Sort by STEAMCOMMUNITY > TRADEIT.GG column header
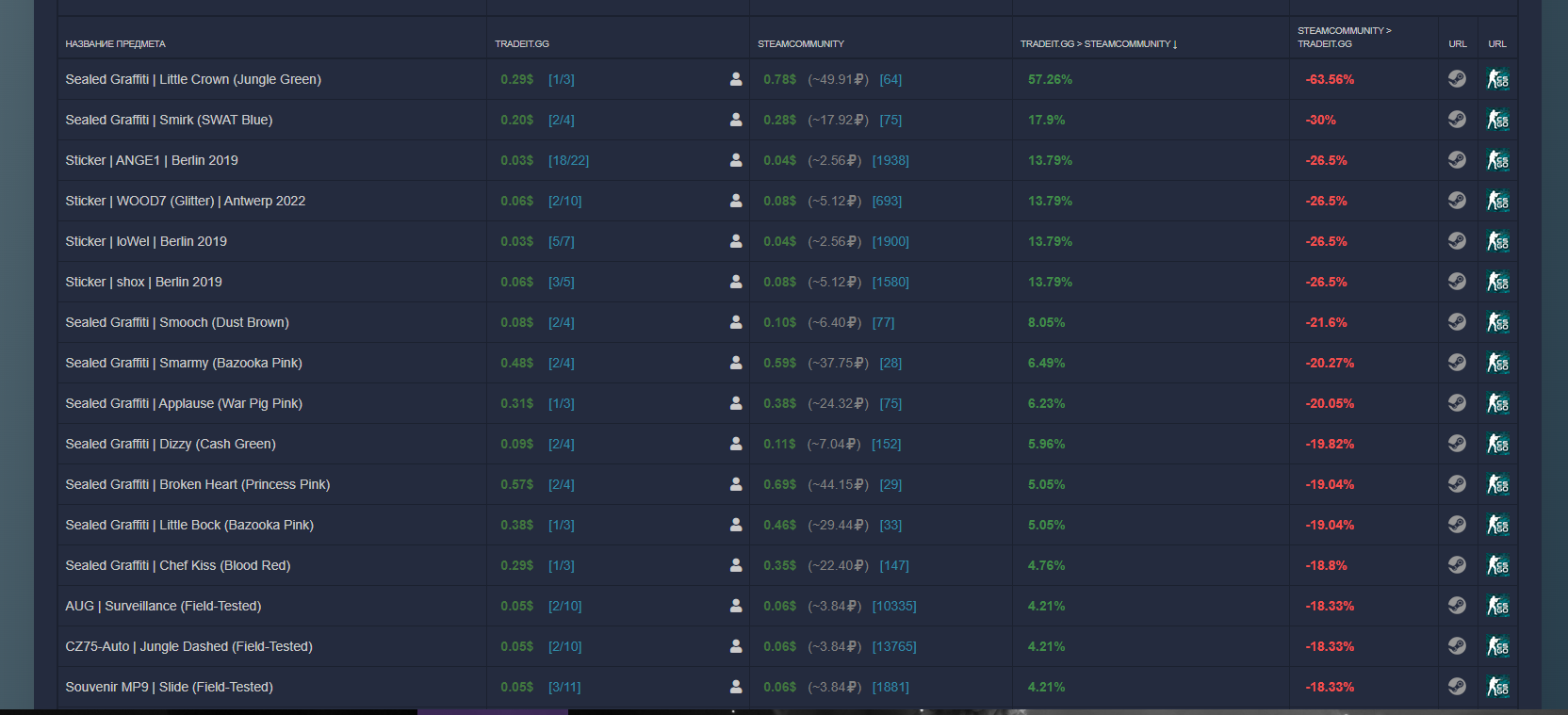This screenshot has height=715, width=1568. (x=1344, y=38)
